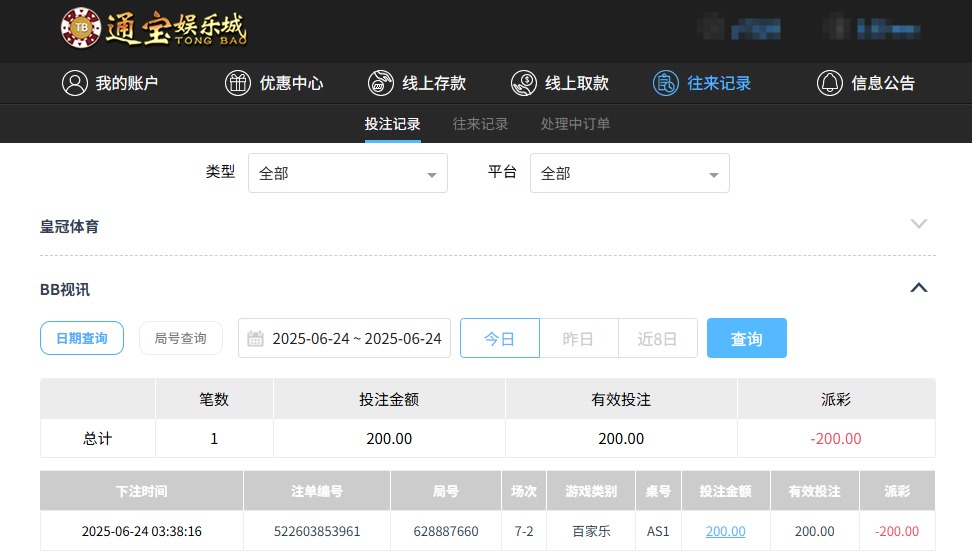This screenshot has width=972, height=560.
Task: Click the BB视讯 section title
Action: (65, 290)
